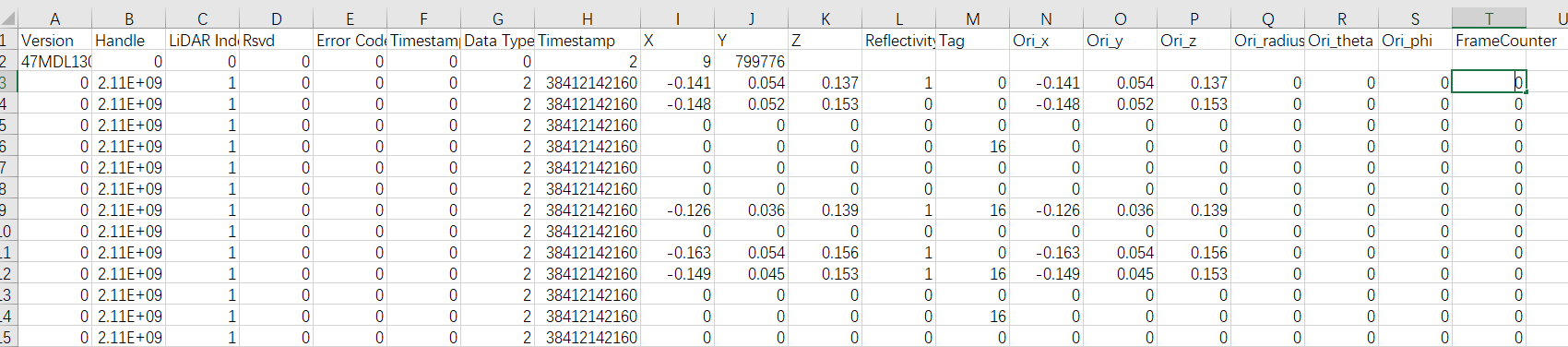Click the "799776" cell
This screenshot has width=1568, height=347.
[x=752, y=61]
